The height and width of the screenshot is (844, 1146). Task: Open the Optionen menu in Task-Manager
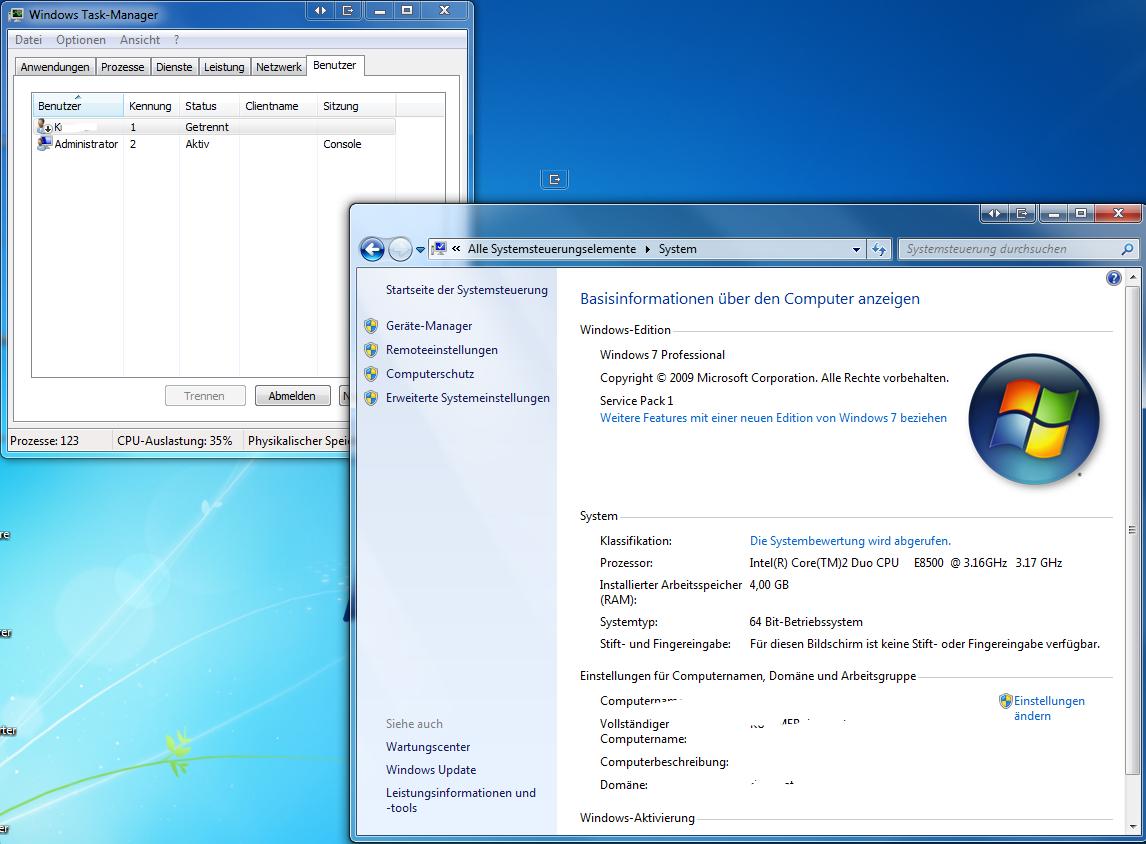tap(81, 40)
